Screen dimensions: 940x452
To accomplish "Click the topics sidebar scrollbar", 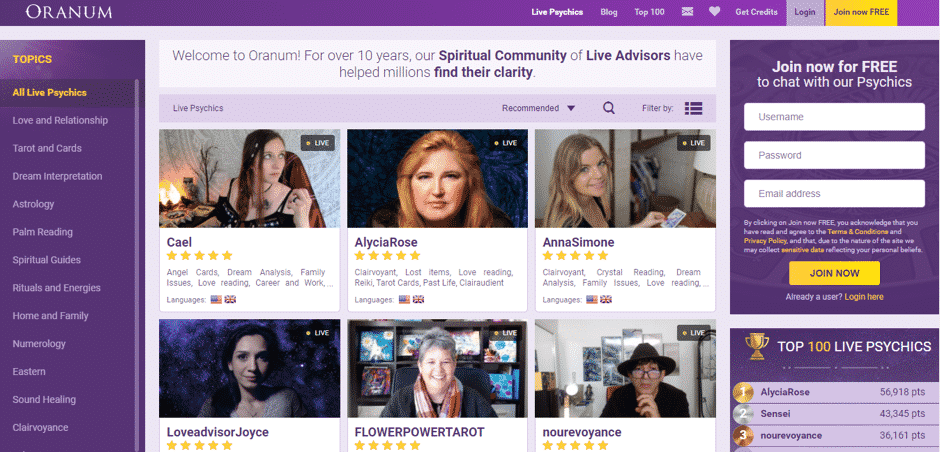I will point(137,264).
